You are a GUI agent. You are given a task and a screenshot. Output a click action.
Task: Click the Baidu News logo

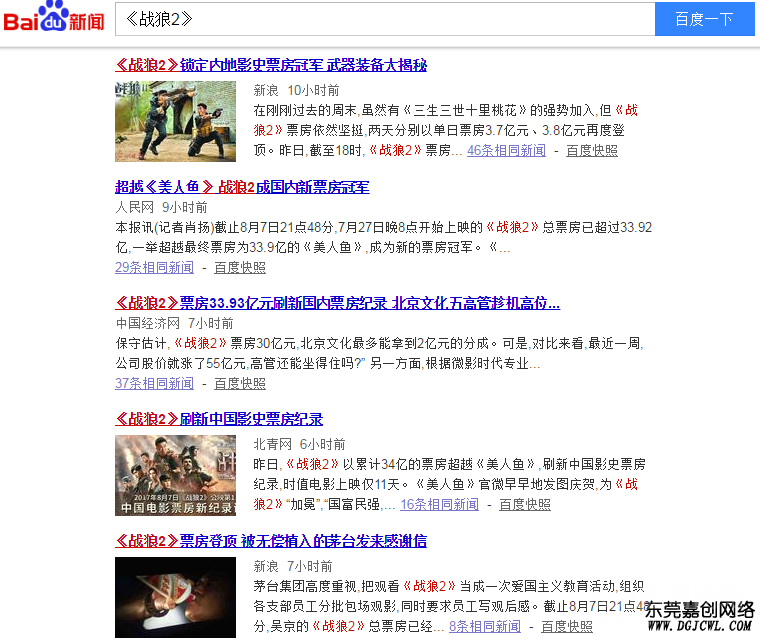click(54, 17)
